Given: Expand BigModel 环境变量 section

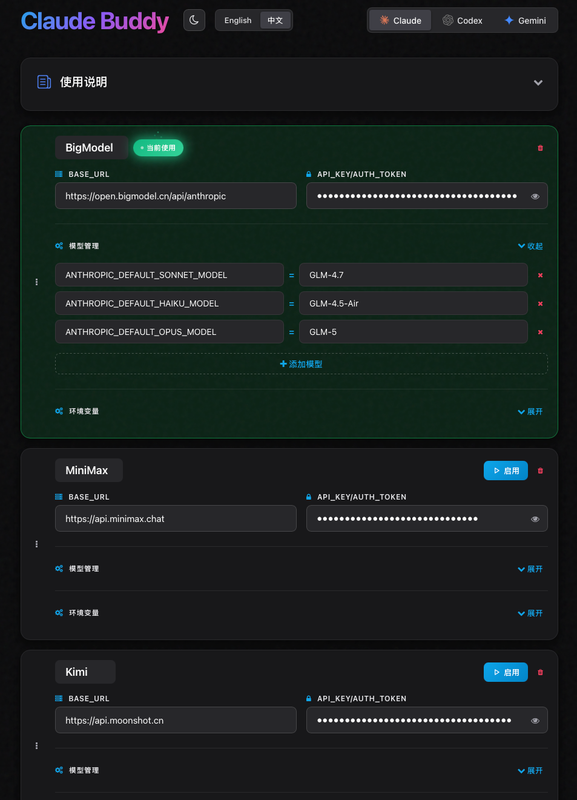Looking at the screenshot, I should [530, 411].
